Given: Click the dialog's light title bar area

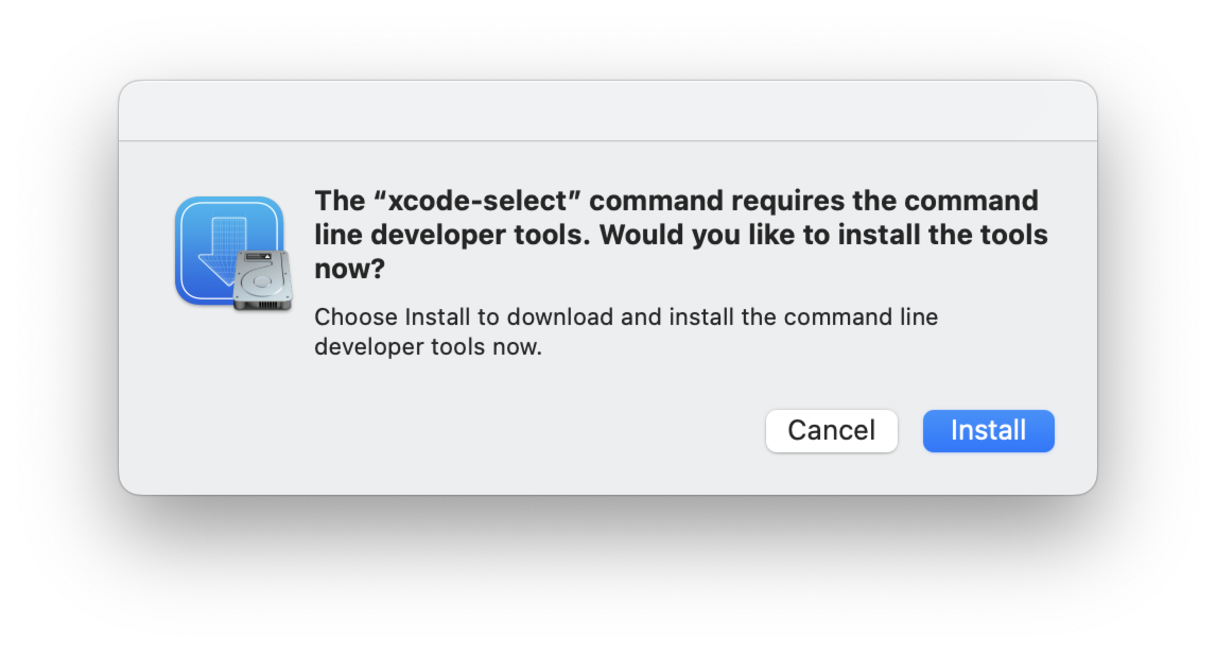Looking at the screenshot, I should coord(607,108).
